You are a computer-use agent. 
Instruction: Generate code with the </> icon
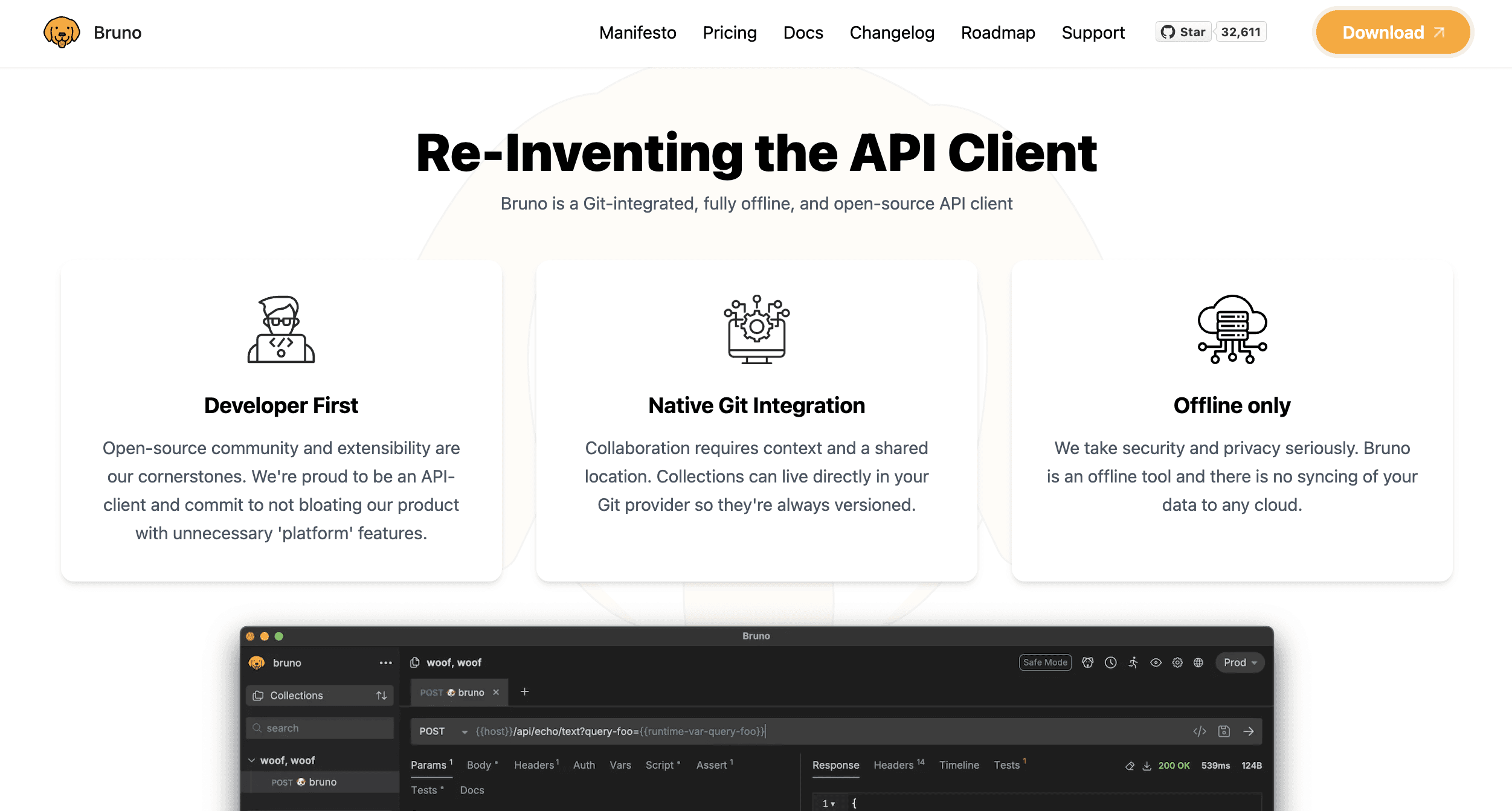1200,731
